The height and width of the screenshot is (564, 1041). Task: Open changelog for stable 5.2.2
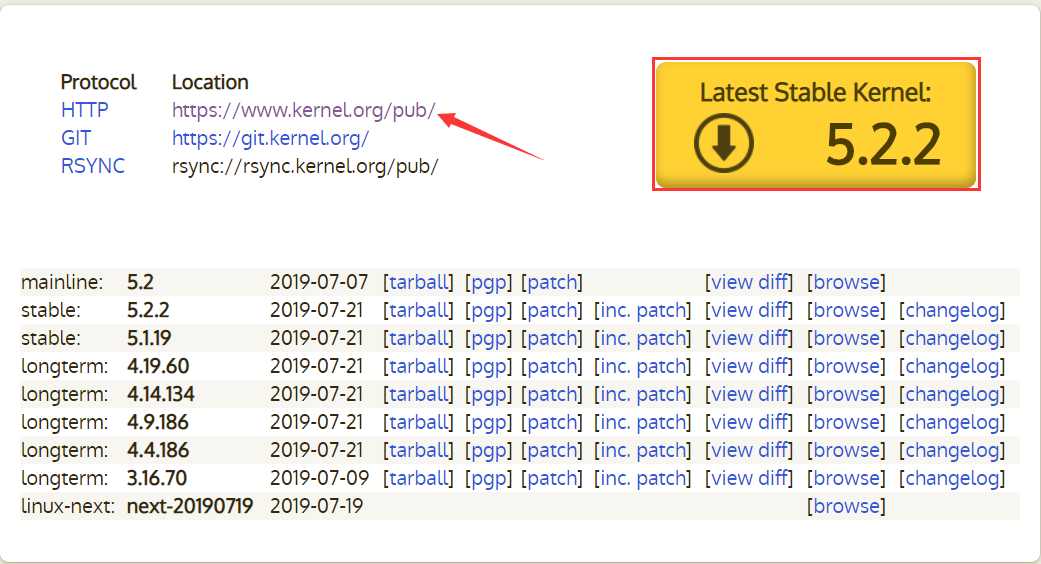point(952,311)
